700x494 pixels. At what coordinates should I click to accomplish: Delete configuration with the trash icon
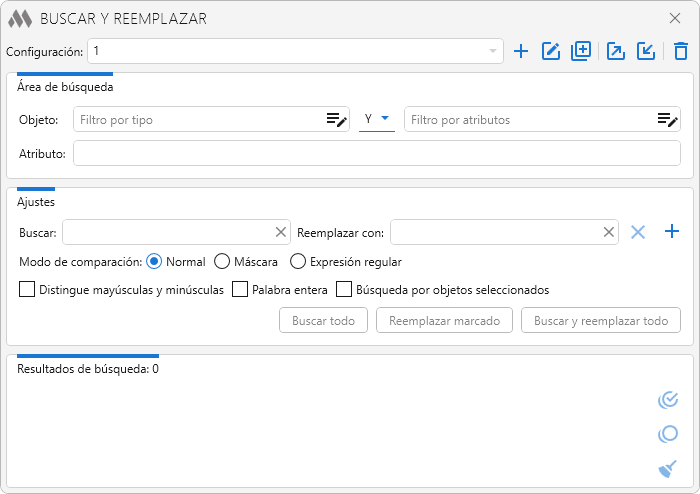[x=681, y=52]
